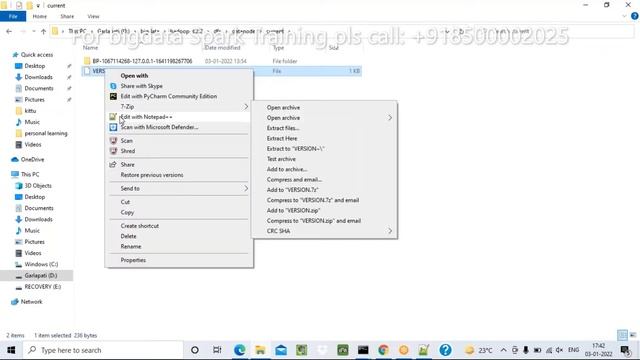The width and height of the screenshot is (640, 360).
Task: Go back with the back arrow
Action: (x=9, y=31)
